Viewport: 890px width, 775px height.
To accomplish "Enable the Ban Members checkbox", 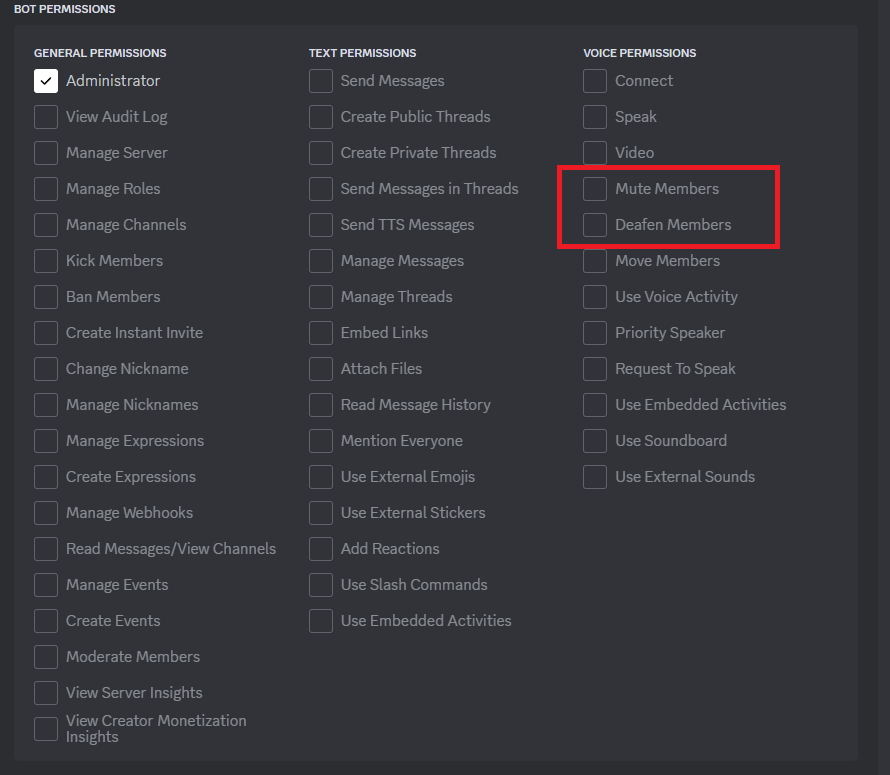I will [x=46, y=297].
